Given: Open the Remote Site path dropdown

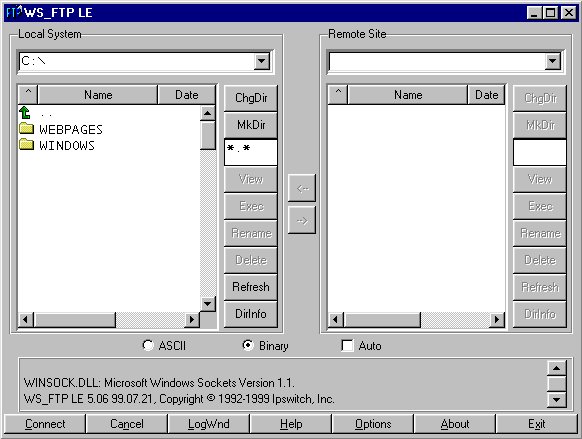Looking at the screenshot, I should (552, 61).
